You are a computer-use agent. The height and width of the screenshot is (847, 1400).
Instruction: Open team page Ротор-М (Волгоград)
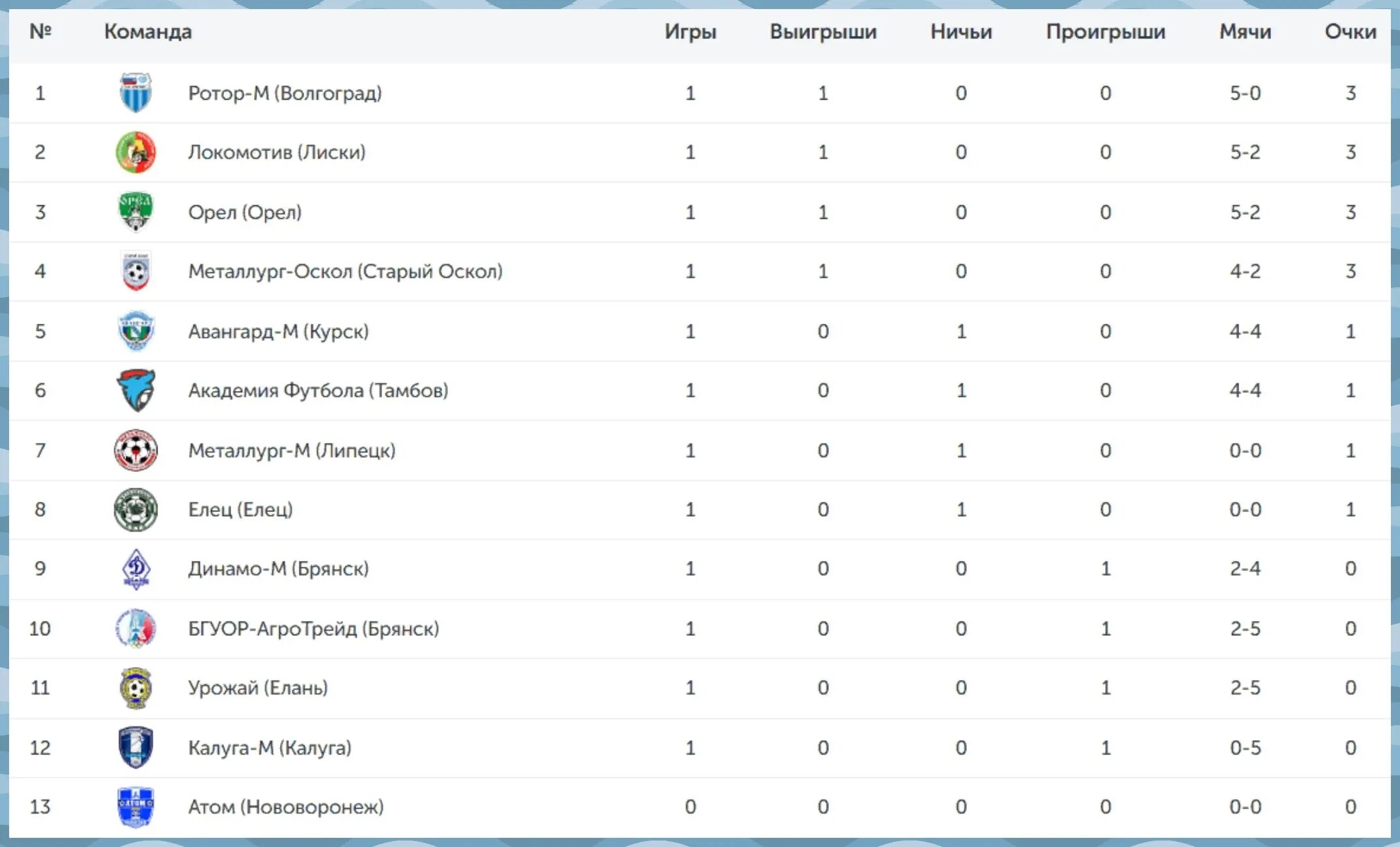click(x=285, y=93)
